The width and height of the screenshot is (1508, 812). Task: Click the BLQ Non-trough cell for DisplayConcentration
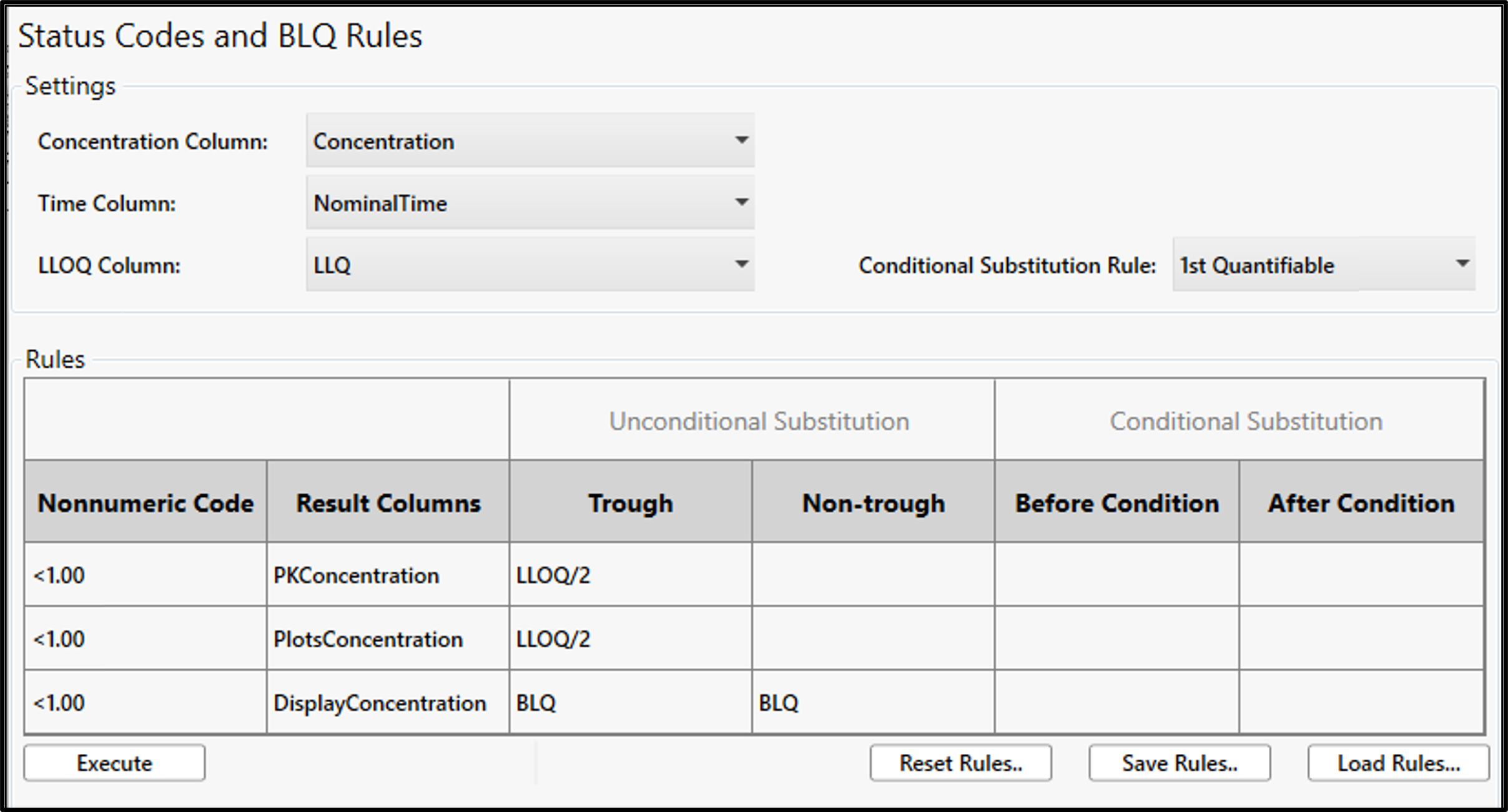click(x=872, y=702)
